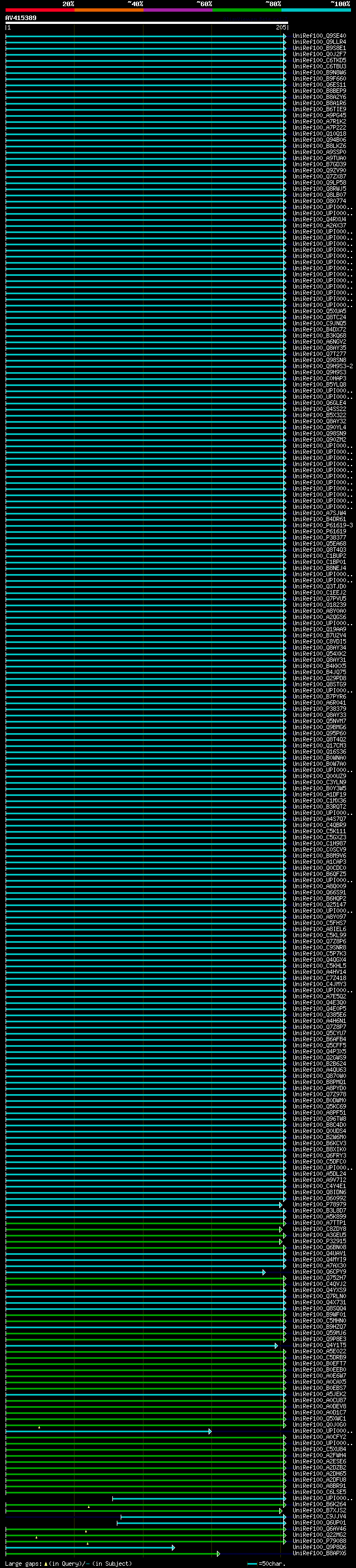Select the UniRef100_Q6ES11 label
Viewport: 356px width, 1568px height.
tap(319, 85)
